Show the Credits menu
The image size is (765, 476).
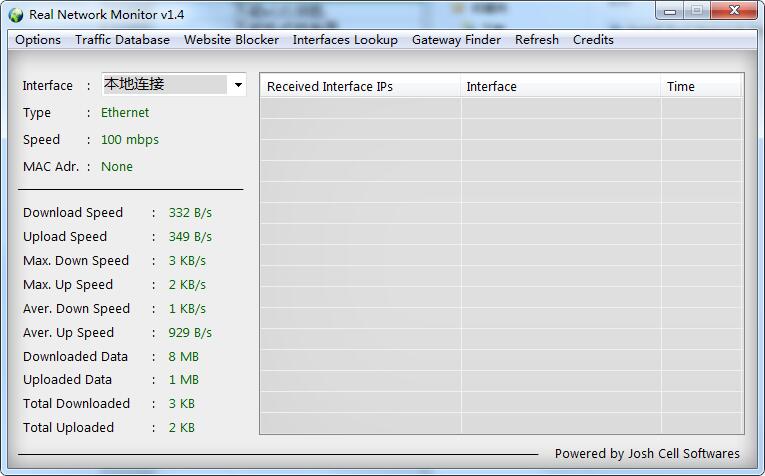(593, 40)
